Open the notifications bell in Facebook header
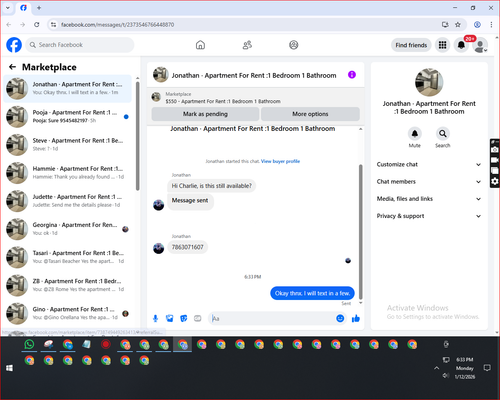This screenshot has height=400, width=500. coord(461,45)
